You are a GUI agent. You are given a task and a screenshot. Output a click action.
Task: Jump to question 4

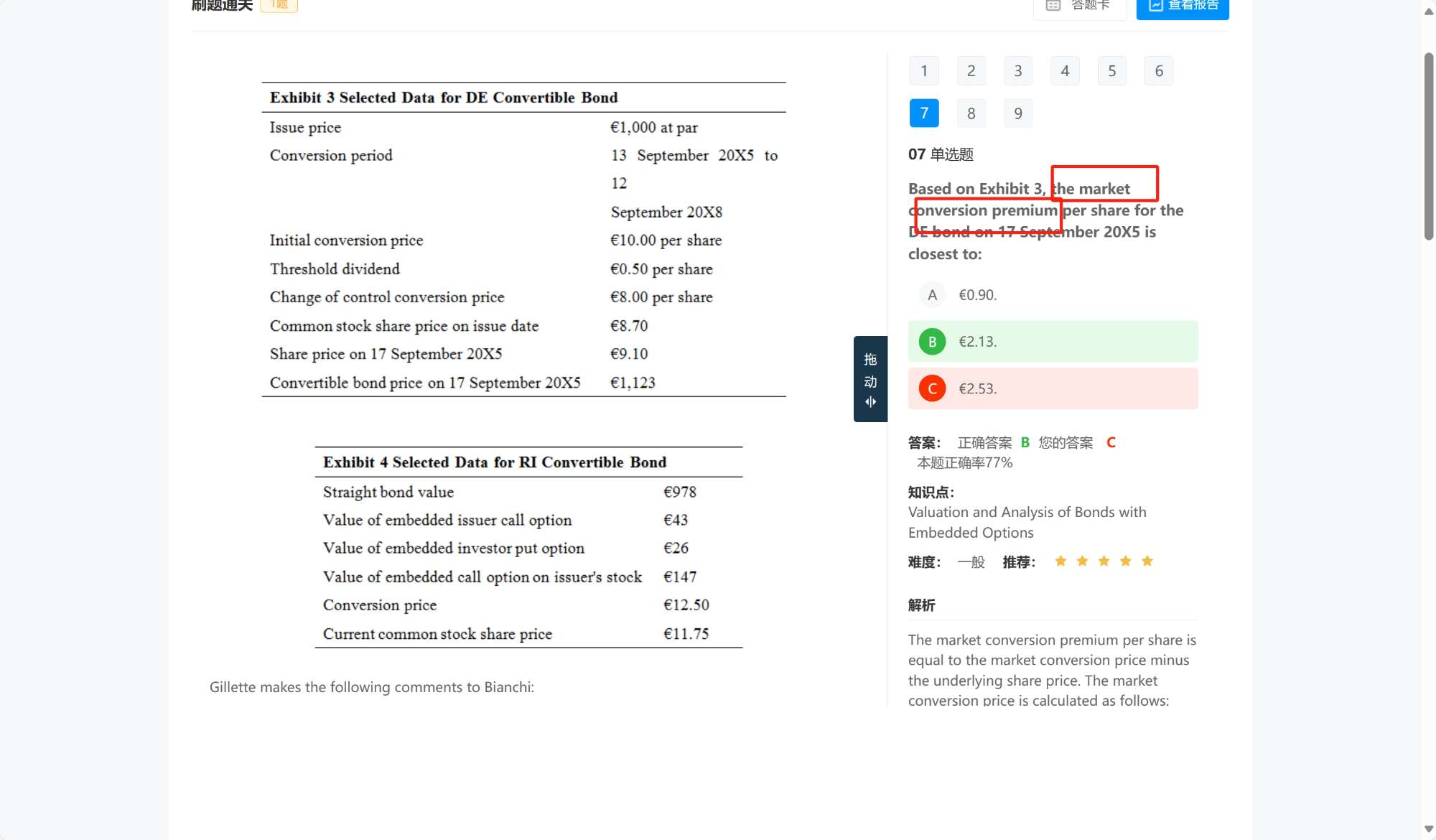point(1065,71)
